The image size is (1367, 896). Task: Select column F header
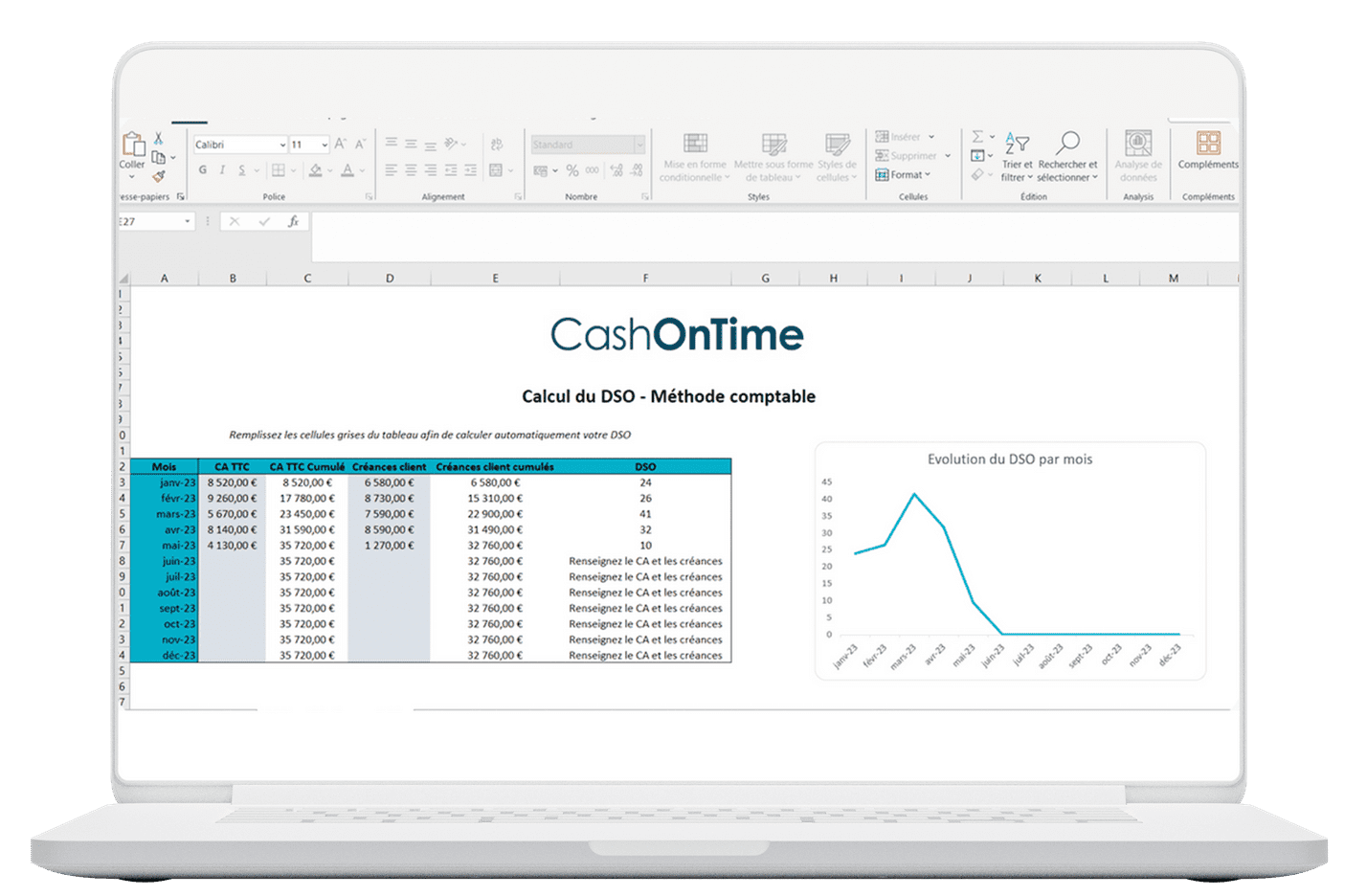click(645, 279)
